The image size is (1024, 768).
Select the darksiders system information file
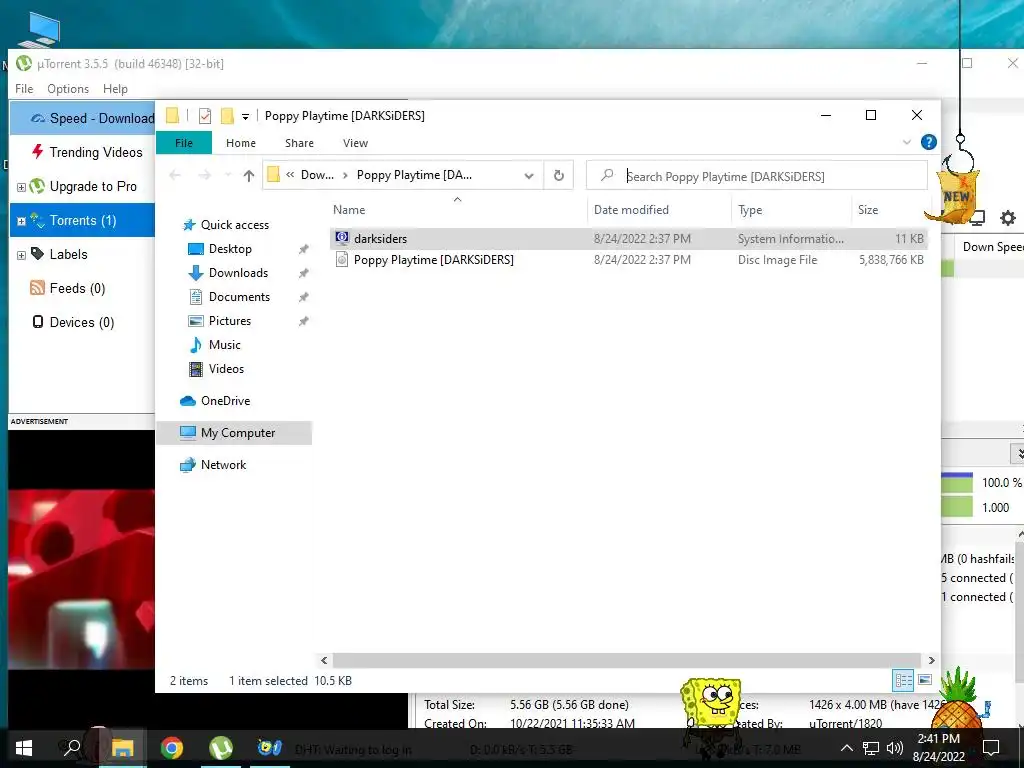pyautogui.click(x=628, y=238)
